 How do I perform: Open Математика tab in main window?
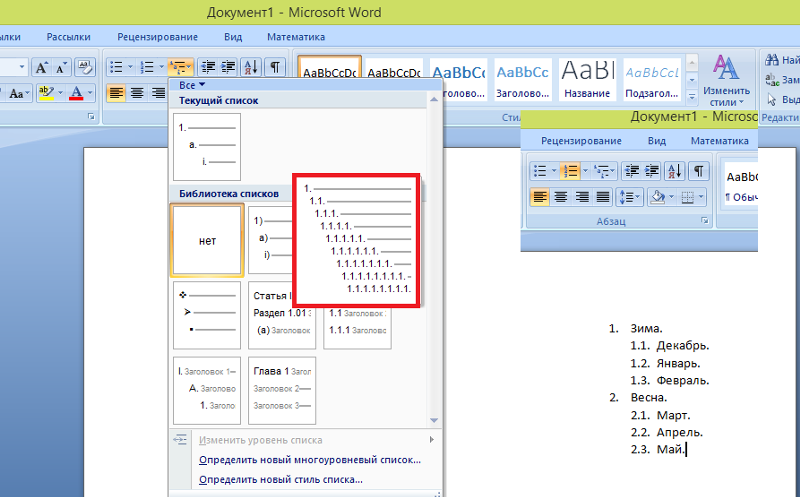tap(296, 37)
